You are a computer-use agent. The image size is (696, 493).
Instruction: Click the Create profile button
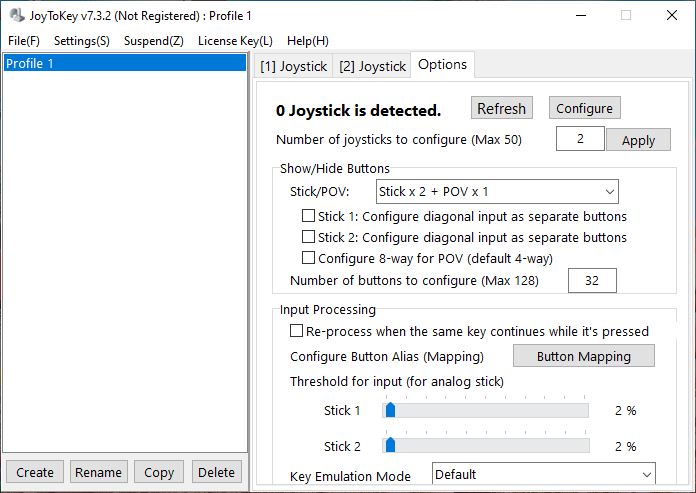click(35, 472)
